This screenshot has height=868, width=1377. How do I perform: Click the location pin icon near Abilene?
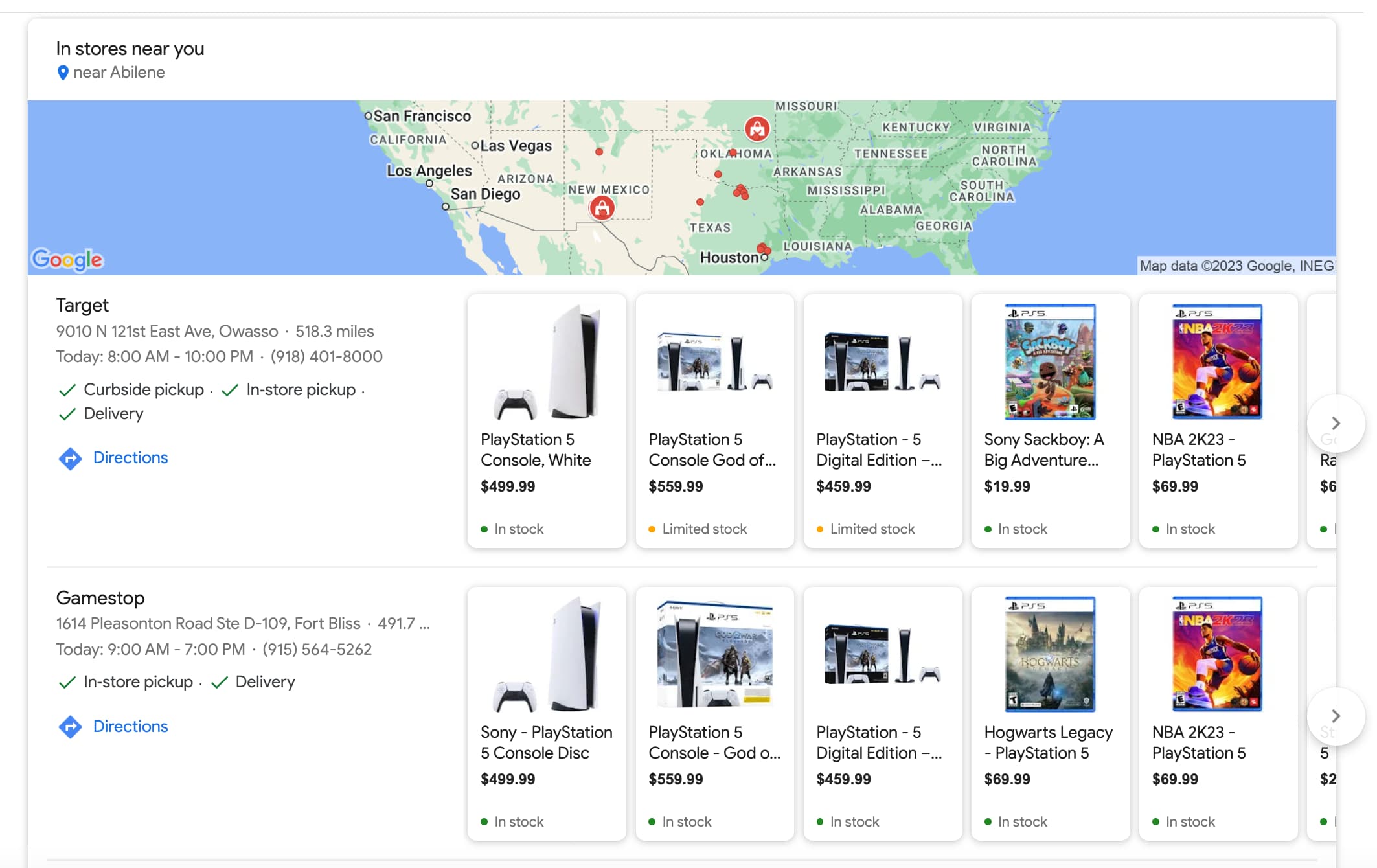point(63,73)
